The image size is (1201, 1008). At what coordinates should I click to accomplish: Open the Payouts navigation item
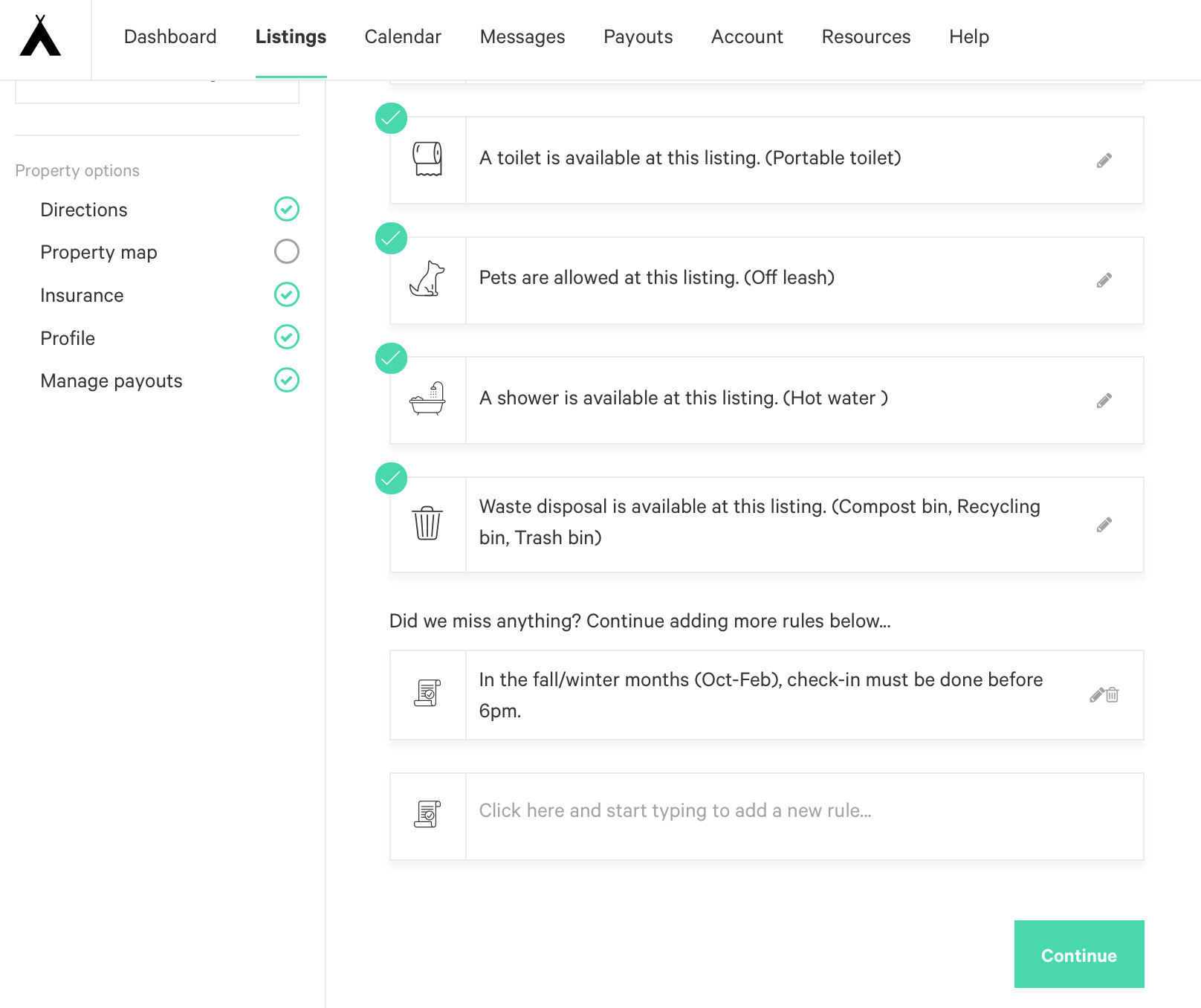638,36
